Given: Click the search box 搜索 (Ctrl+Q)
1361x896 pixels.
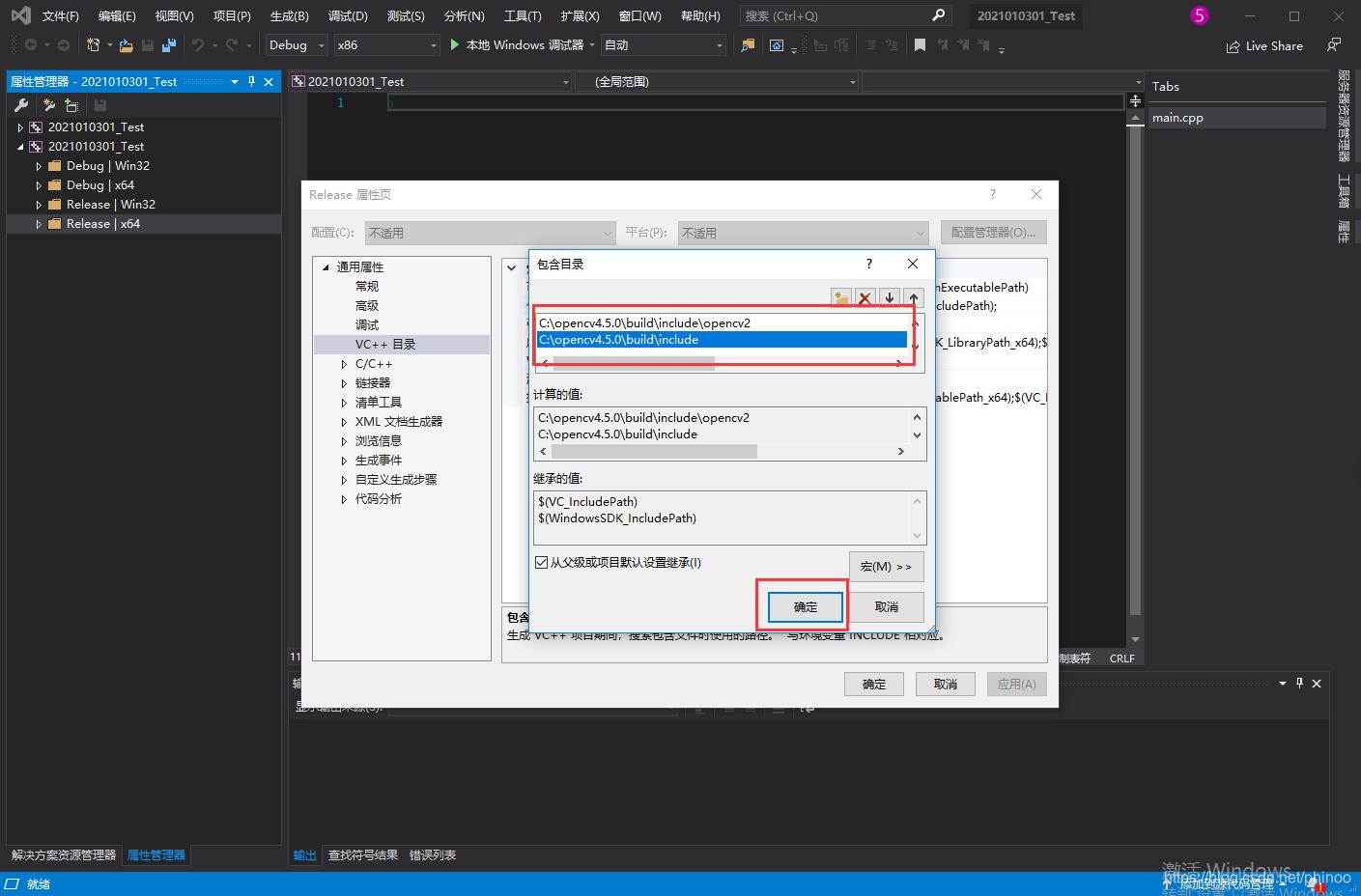Looking at the screenshot, I should (x=845, y=15).
